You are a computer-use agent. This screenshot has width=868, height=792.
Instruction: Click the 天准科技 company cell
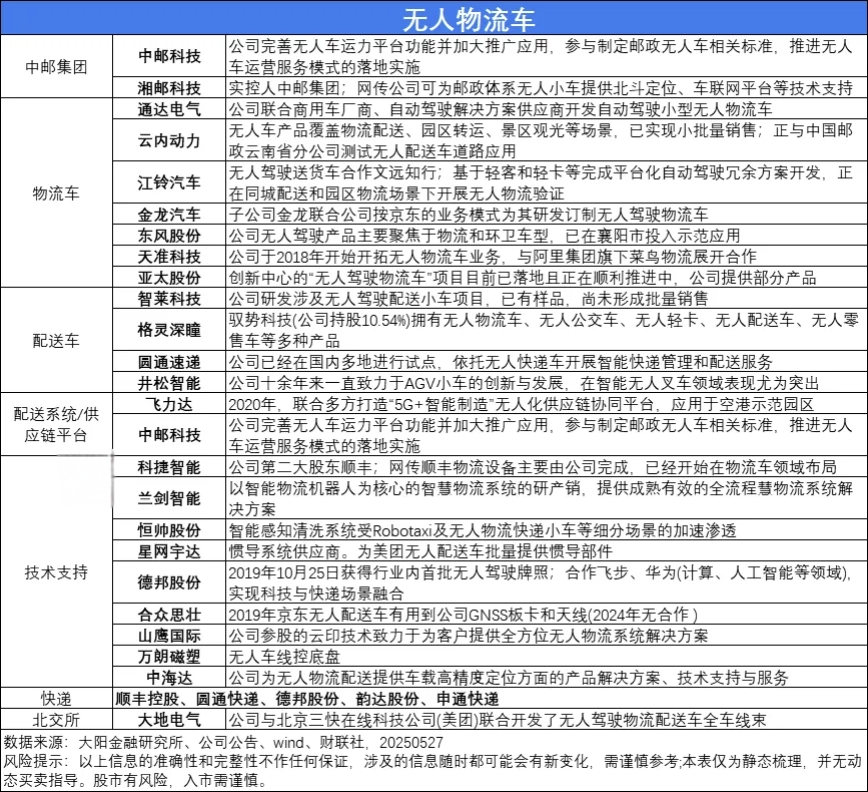pyautogui.click(x=168, y=257)
